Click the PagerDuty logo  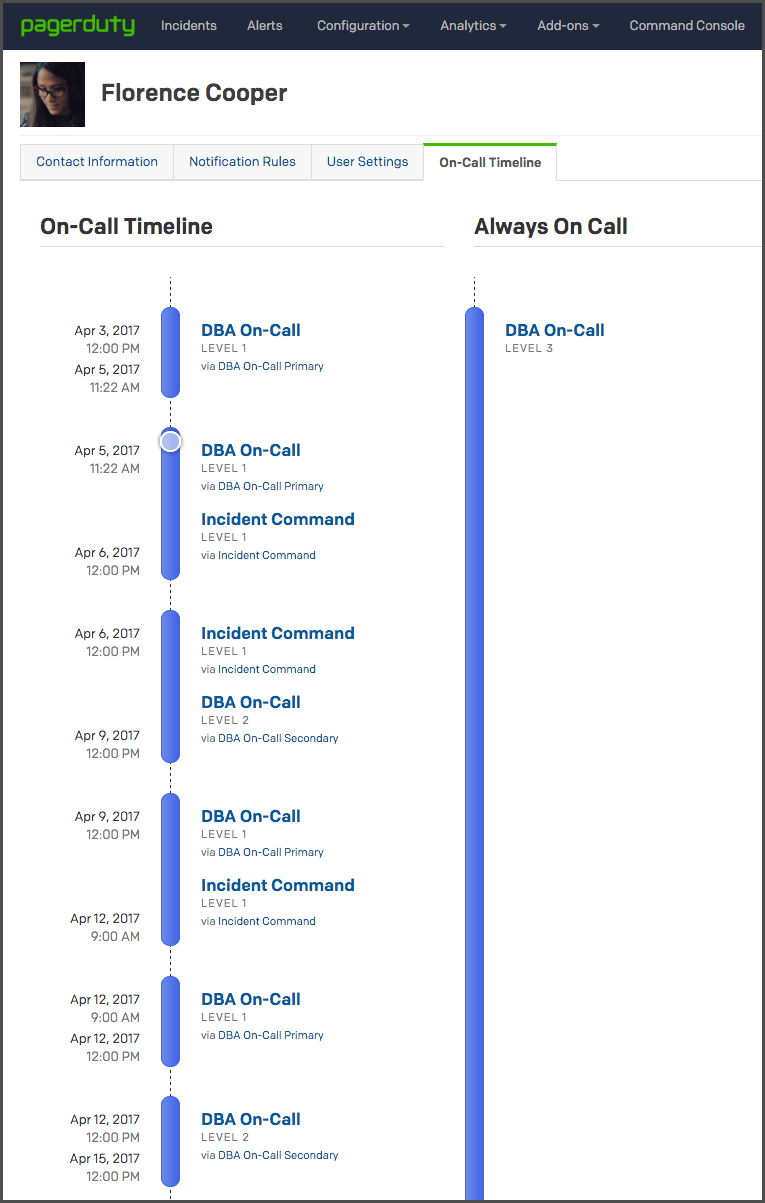point(78,25)
